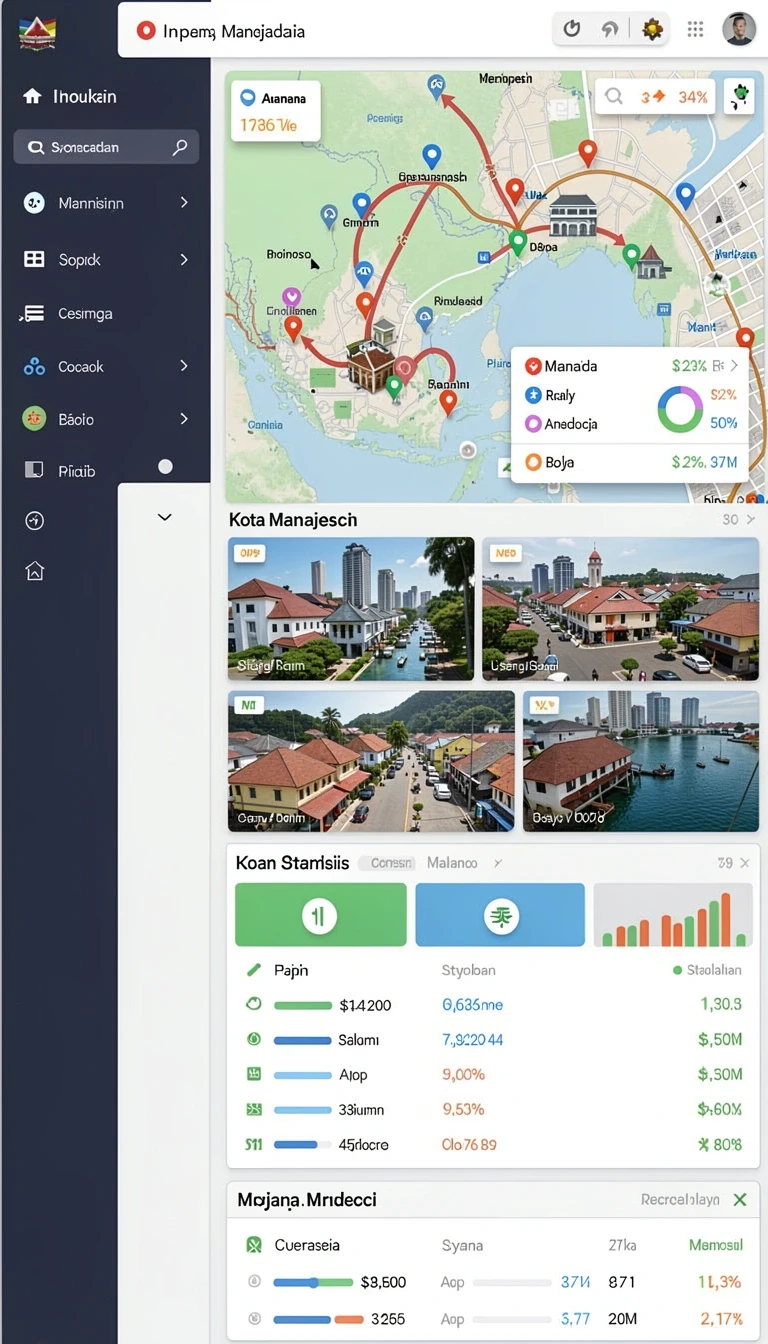This screenshot has width=768, height=1344.
Task: Click the Cocaok cluster icon
Action: point(34,367)
